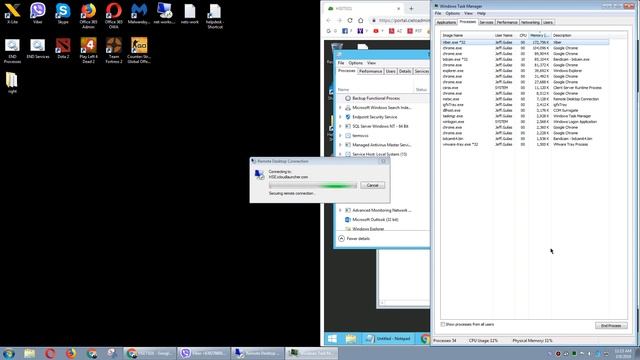Open remote session Start button
The width and height of the screenshot is (640, 360).
[x=332, y=338]
